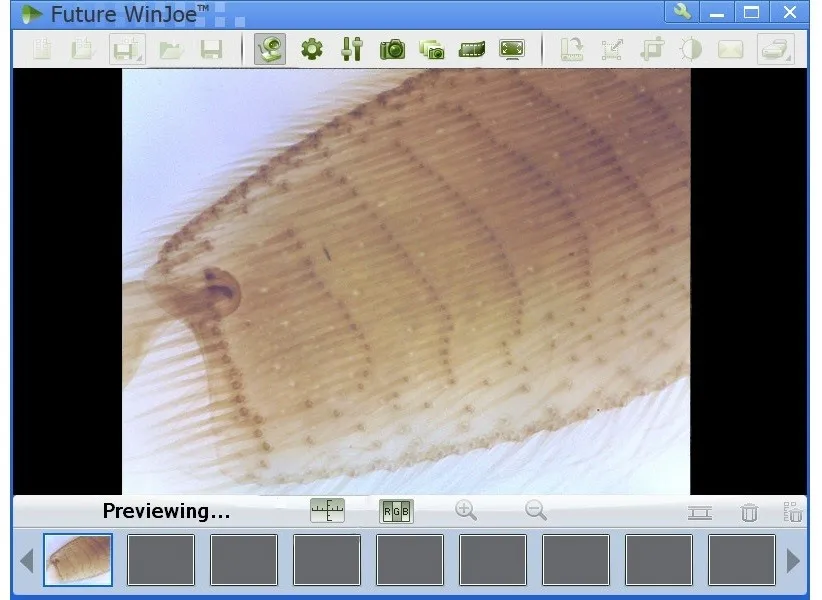Zoom out with the magnifier minus icon
This screenshot has width=822, height=600.
(x=536, y=511)
